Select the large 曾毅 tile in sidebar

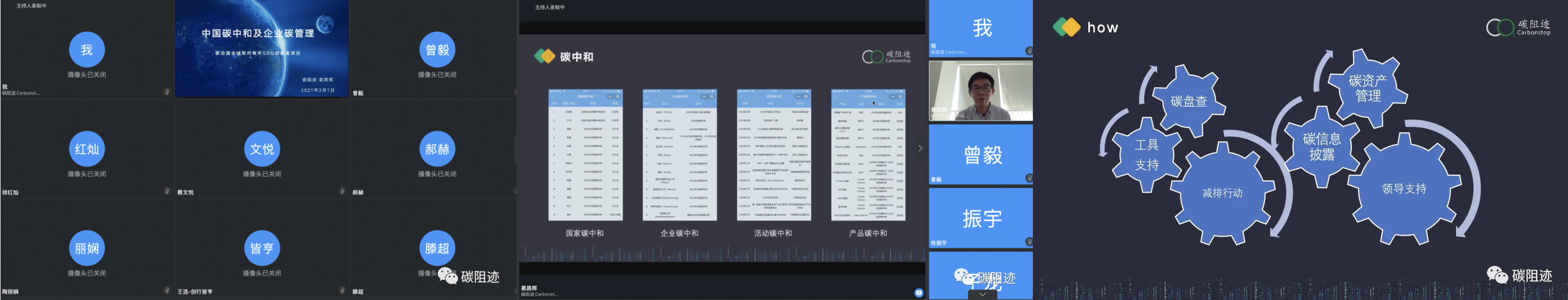(x=981, y=154)
